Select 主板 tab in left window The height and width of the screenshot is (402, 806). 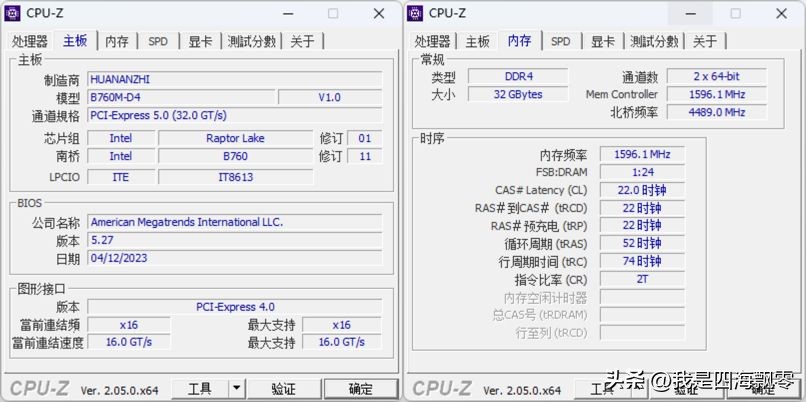point(75,41)
